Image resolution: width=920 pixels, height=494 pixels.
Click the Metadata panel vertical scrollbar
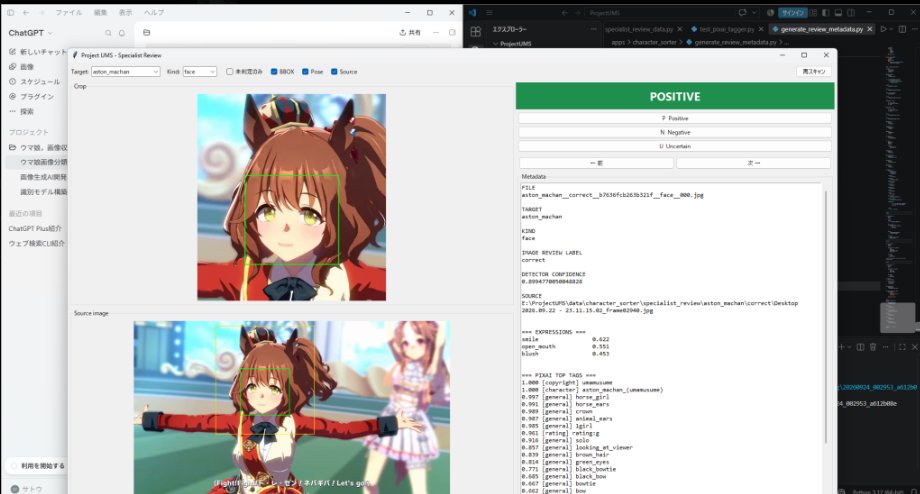826,317
